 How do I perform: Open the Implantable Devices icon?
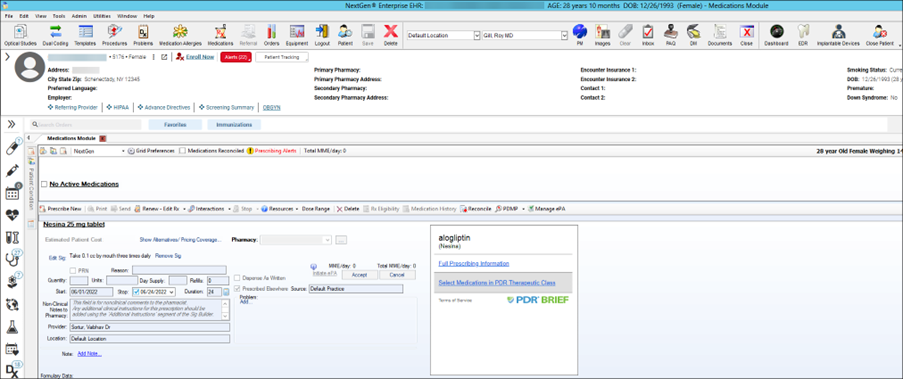pyautogui.click(x=838, y=35)
